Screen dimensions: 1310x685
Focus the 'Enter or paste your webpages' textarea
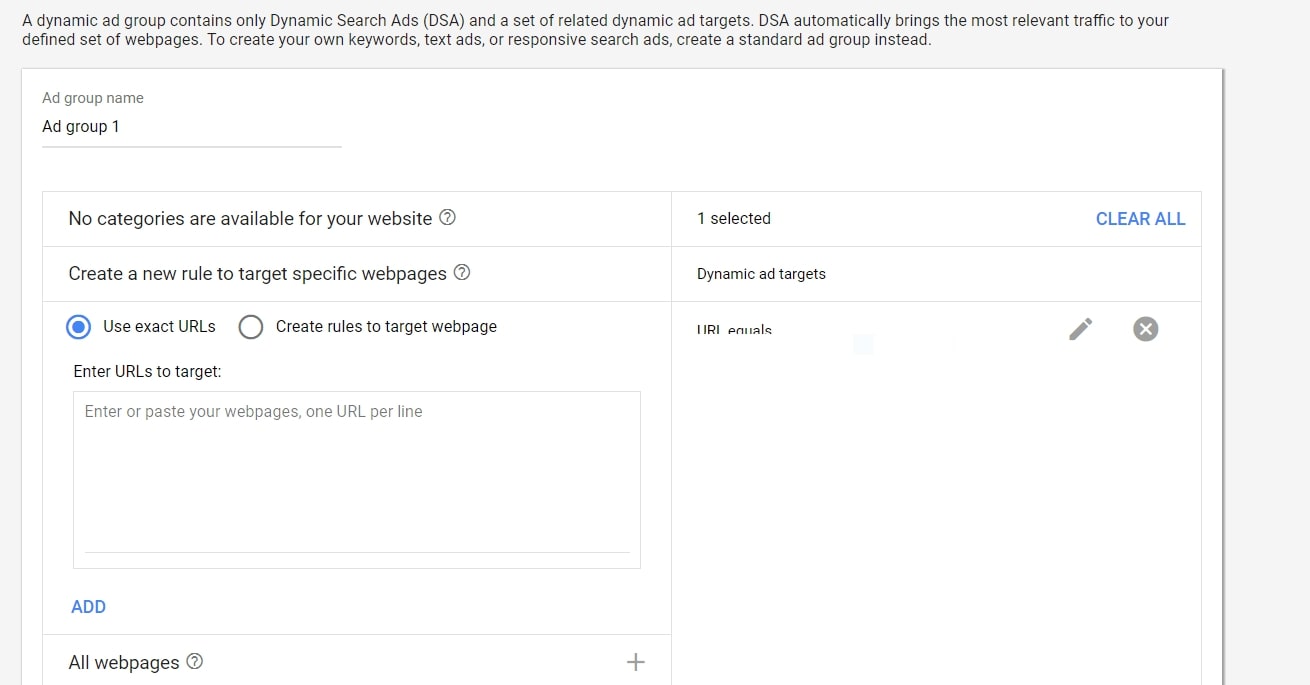[356, 470]
